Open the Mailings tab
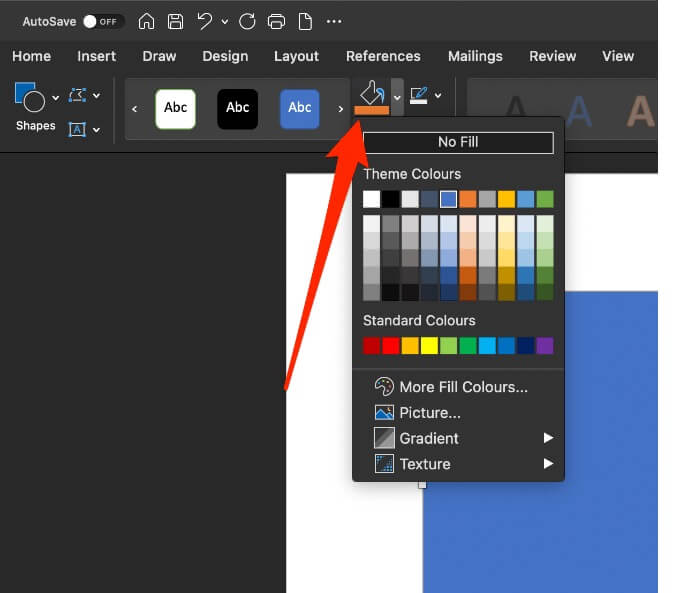 pyautogui.click(x=476, y=56)
